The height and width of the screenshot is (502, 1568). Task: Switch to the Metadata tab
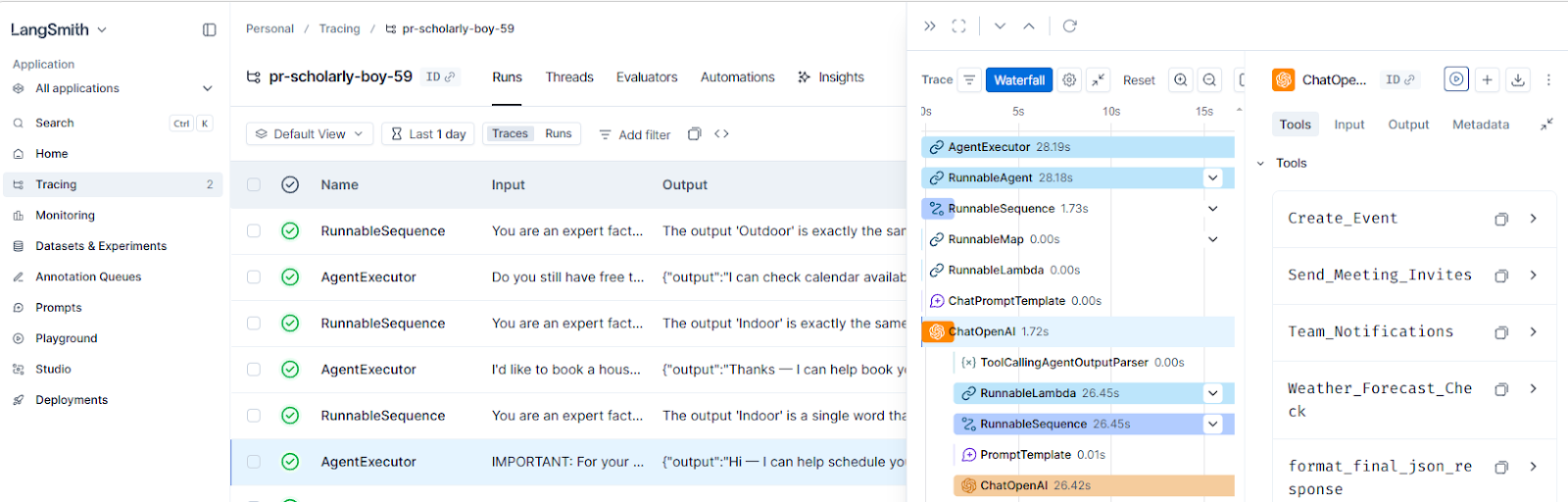point(1481,125)
